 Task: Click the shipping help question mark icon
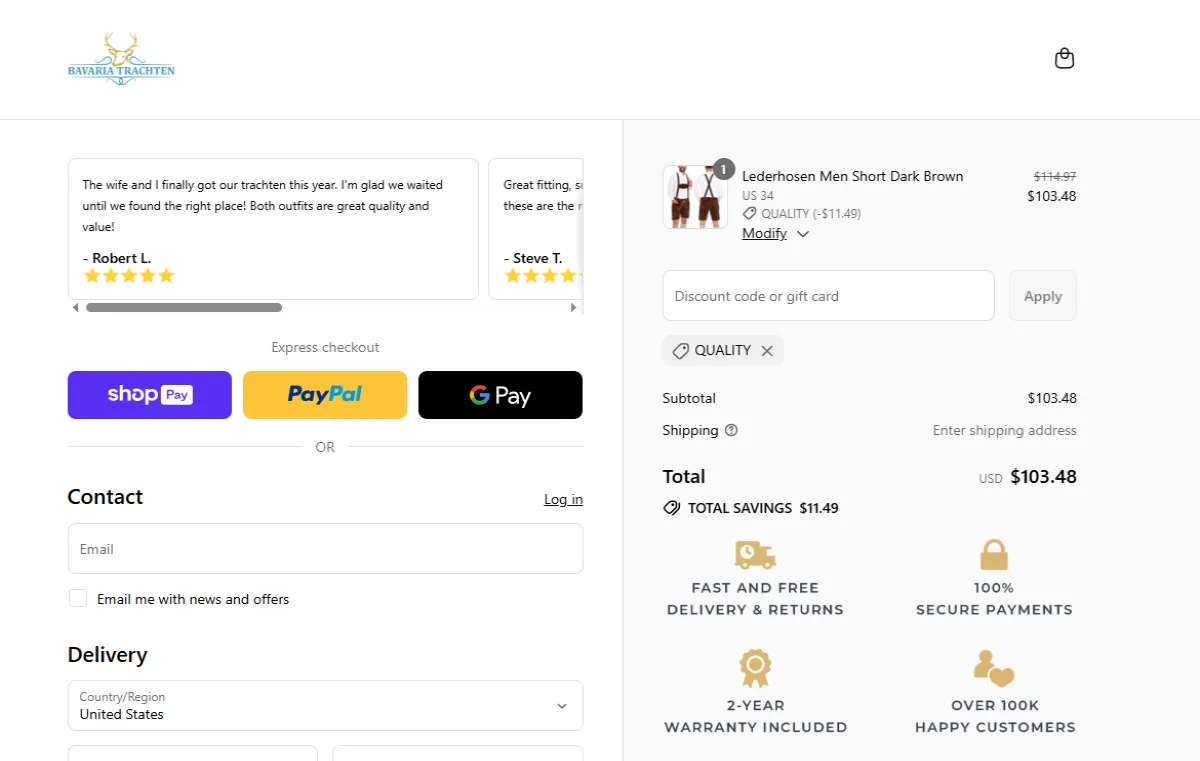pos(731,430)
